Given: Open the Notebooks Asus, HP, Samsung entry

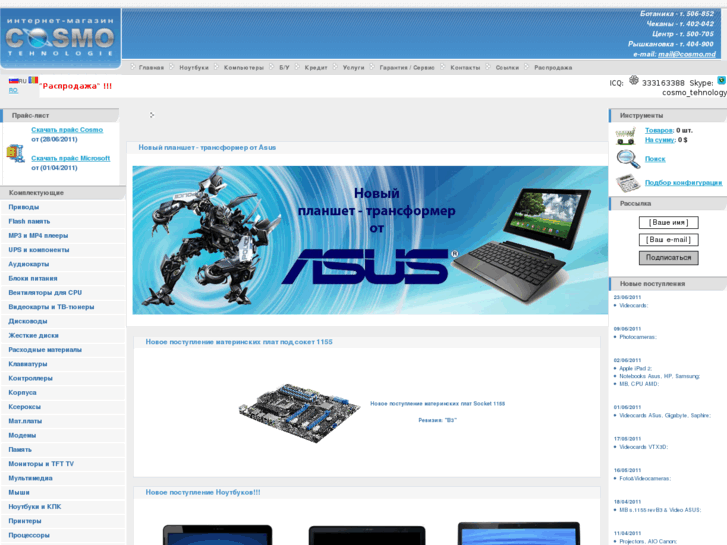Looking at the screenshot, I should [x=659, y=376].
